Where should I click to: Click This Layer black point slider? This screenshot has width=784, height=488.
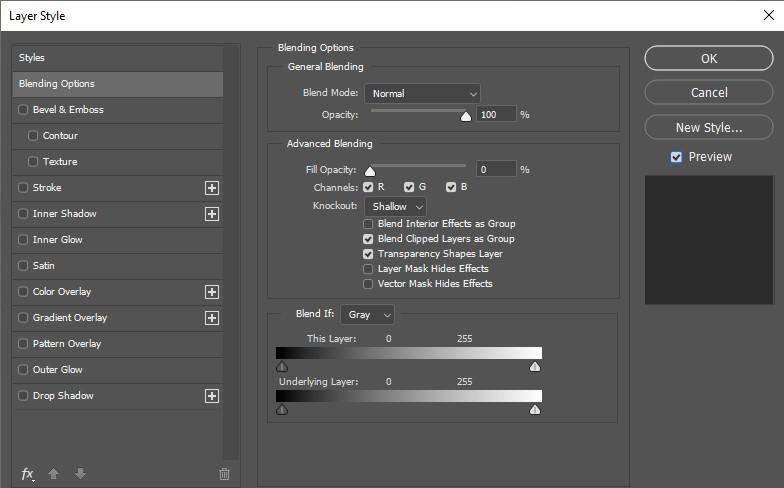[282, 367]
